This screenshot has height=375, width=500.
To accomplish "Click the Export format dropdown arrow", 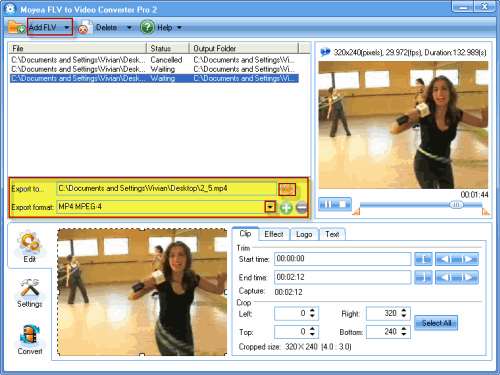I will point(270,207).
